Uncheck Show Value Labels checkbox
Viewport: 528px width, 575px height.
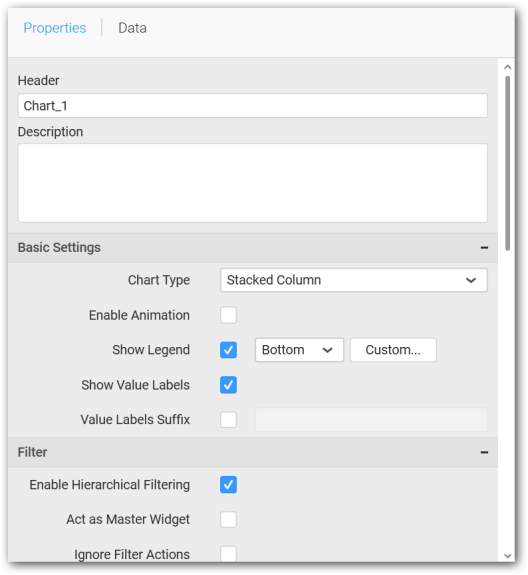tap(228, 385)
